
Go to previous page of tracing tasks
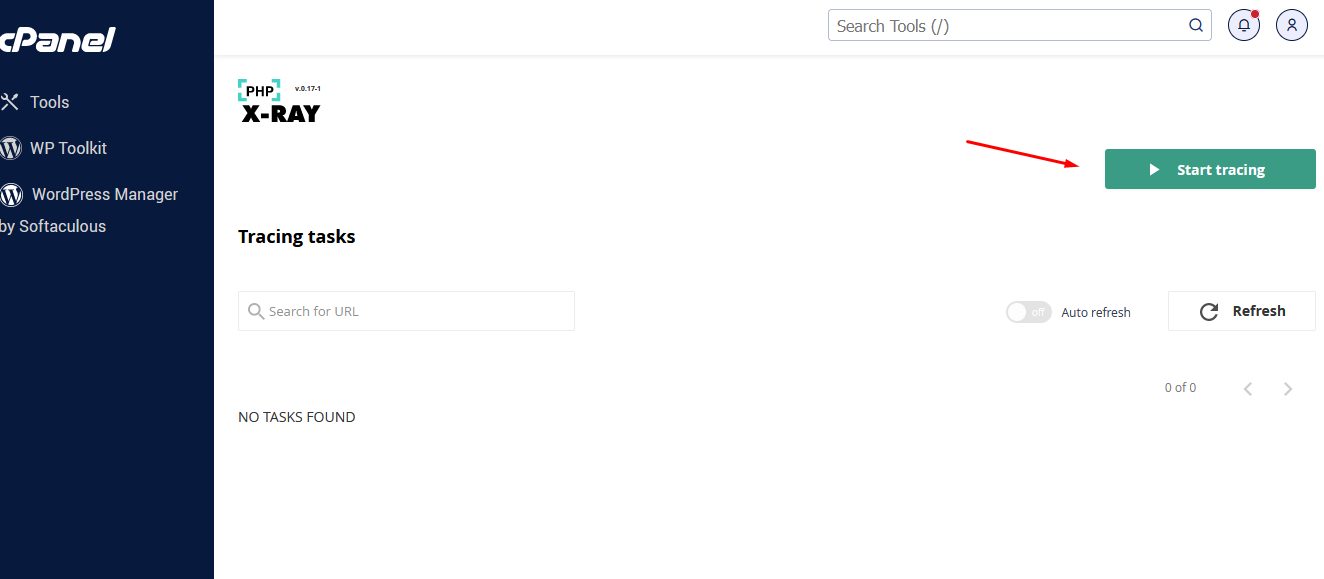1248,389
